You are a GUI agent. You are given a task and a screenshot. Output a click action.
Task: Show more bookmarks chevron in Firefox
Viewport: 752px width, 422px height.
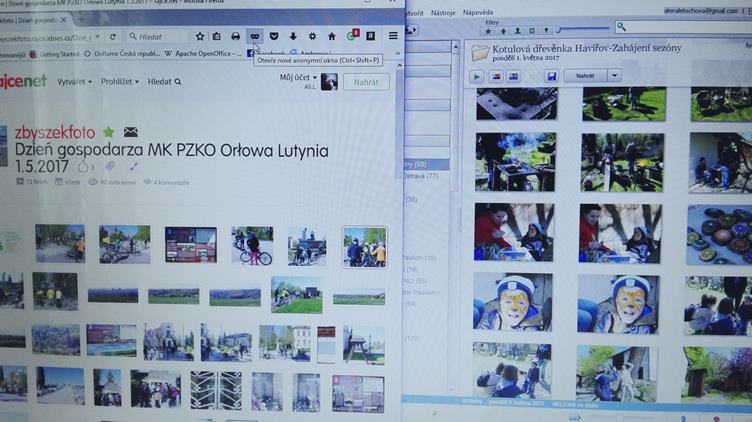[x=398, y=53]
